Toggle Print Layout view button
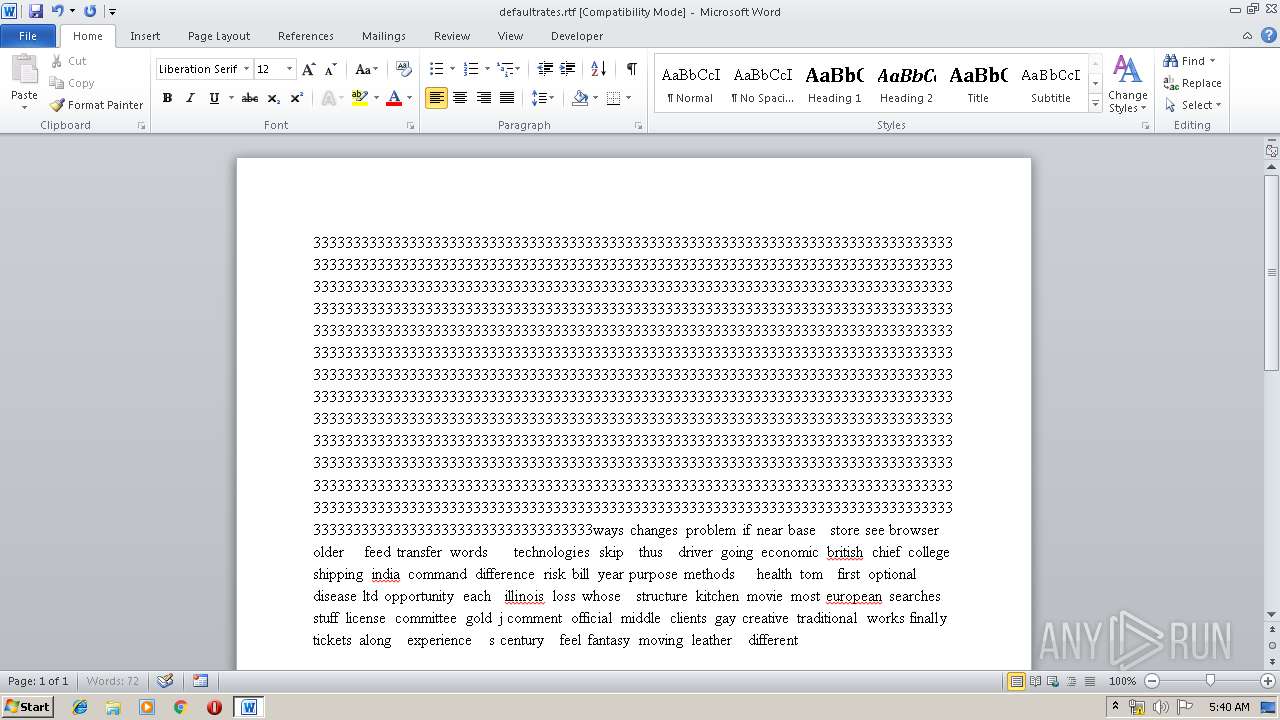This screenshot has width=1280, height=720. (1016, 681)
